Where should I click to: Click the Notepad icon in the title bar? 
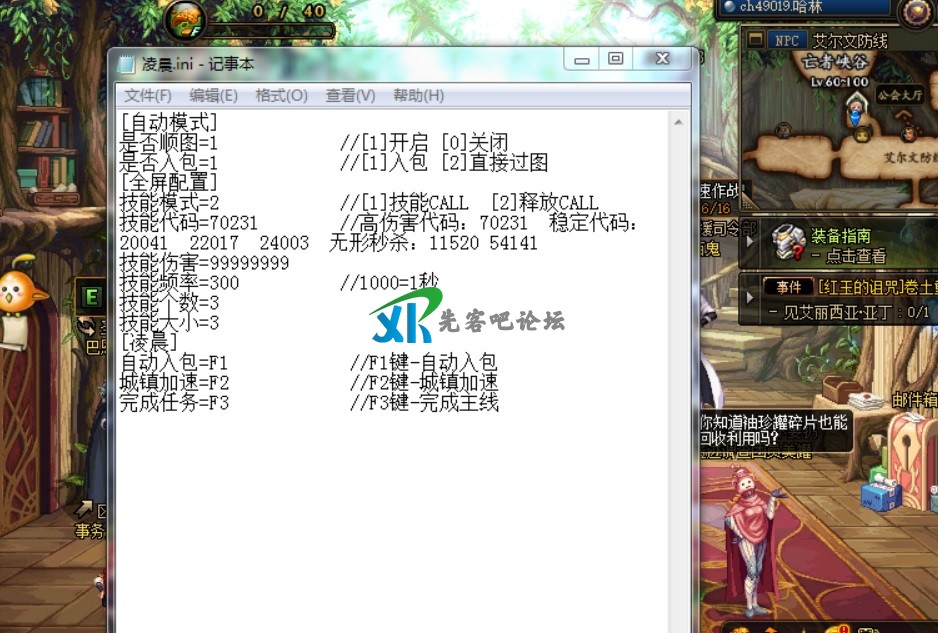pos(127,64)
